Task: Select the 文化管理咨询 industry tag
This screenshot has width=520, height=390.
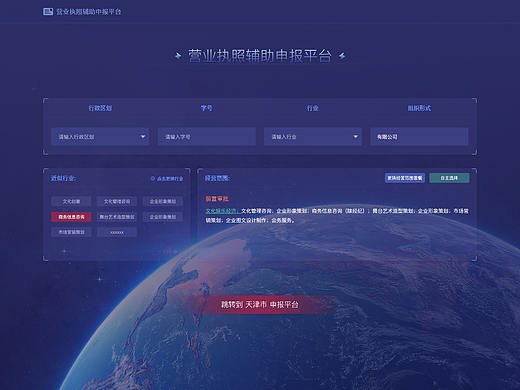Action: tap(117, 201)
